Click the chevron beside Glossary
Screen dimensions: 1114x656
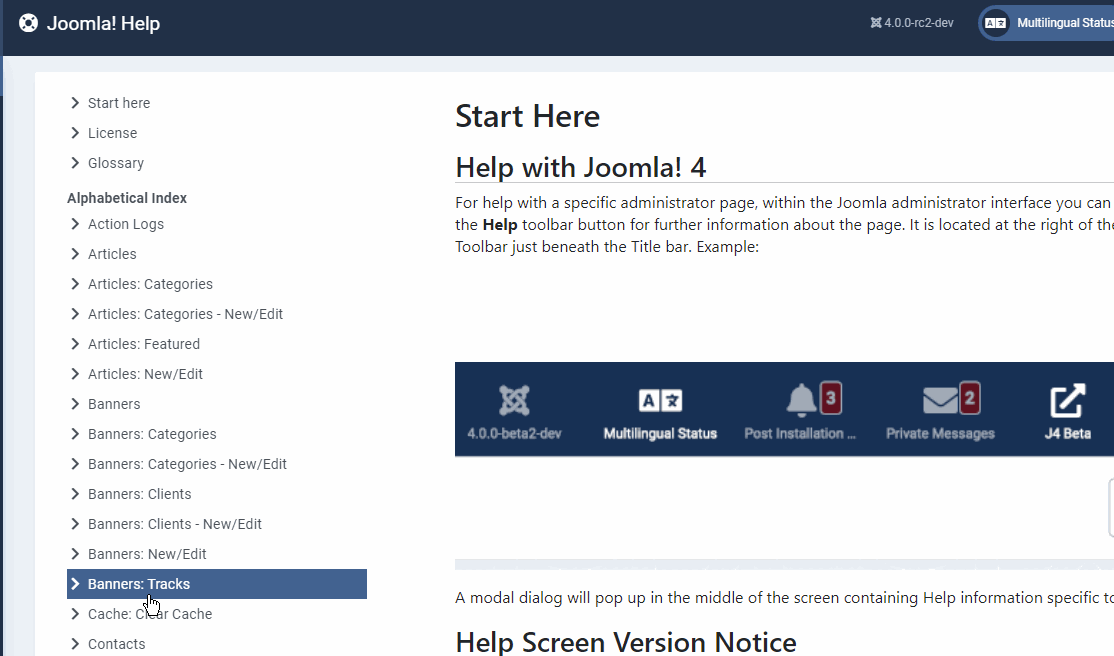(x=75, y=163)
